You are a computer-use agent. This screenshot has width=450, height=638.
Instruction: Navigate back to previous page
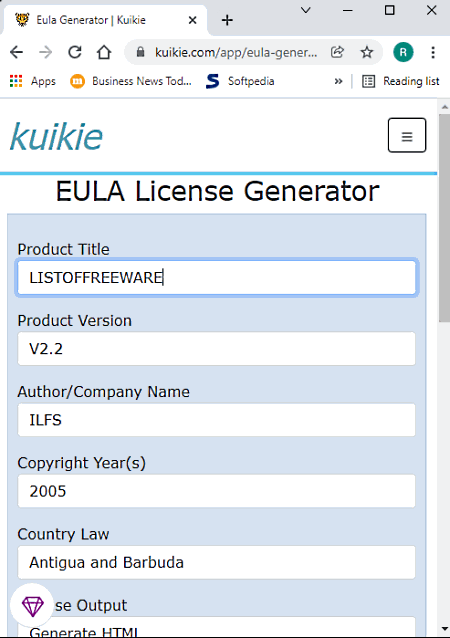click(16, 52)
